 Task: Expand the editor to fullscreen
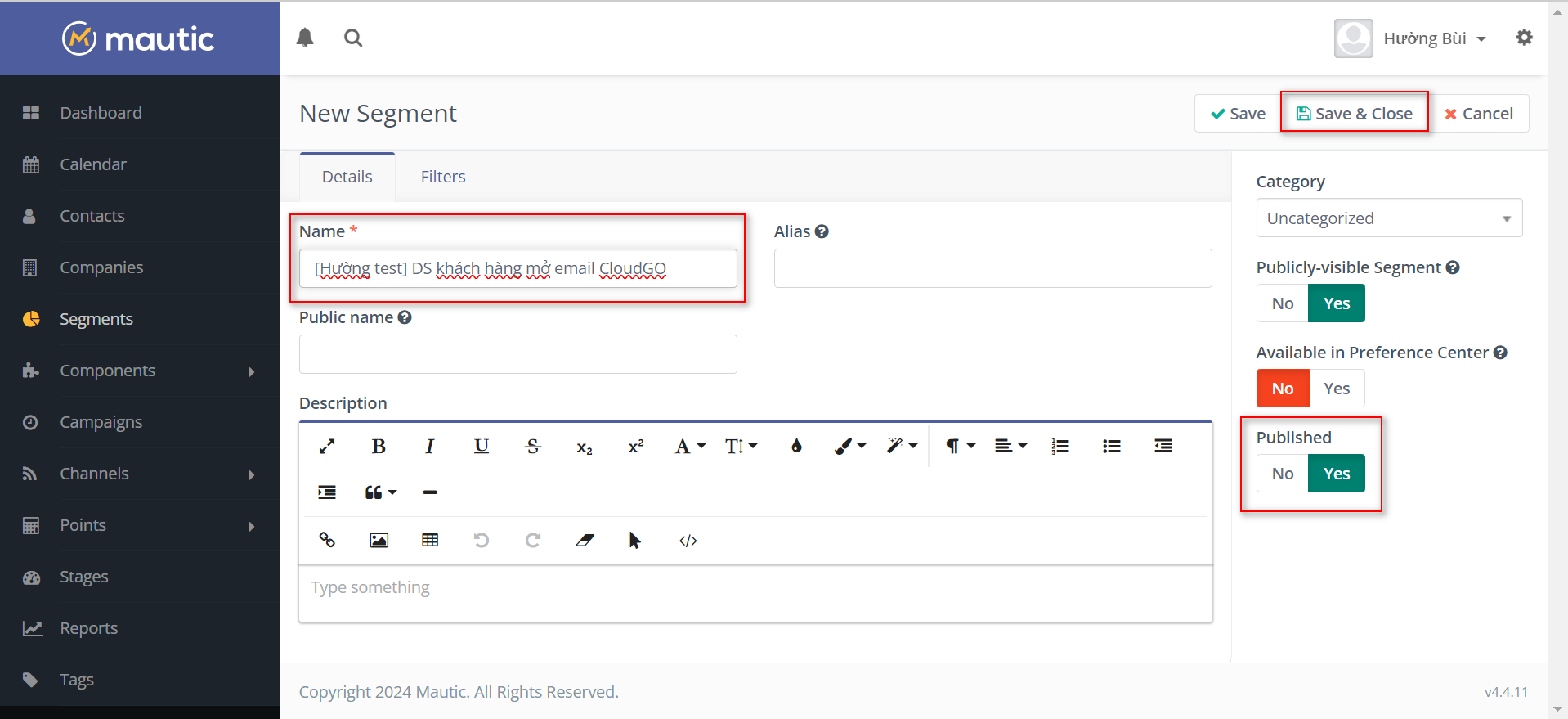coord(327,447)
